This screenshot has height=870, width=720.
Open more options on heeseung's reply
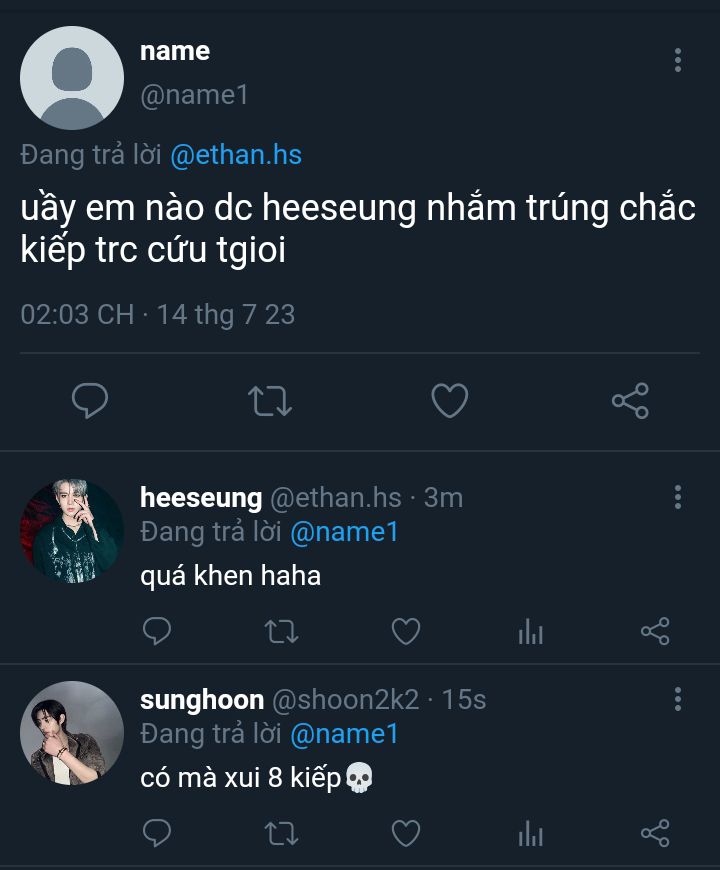point(678,497)
